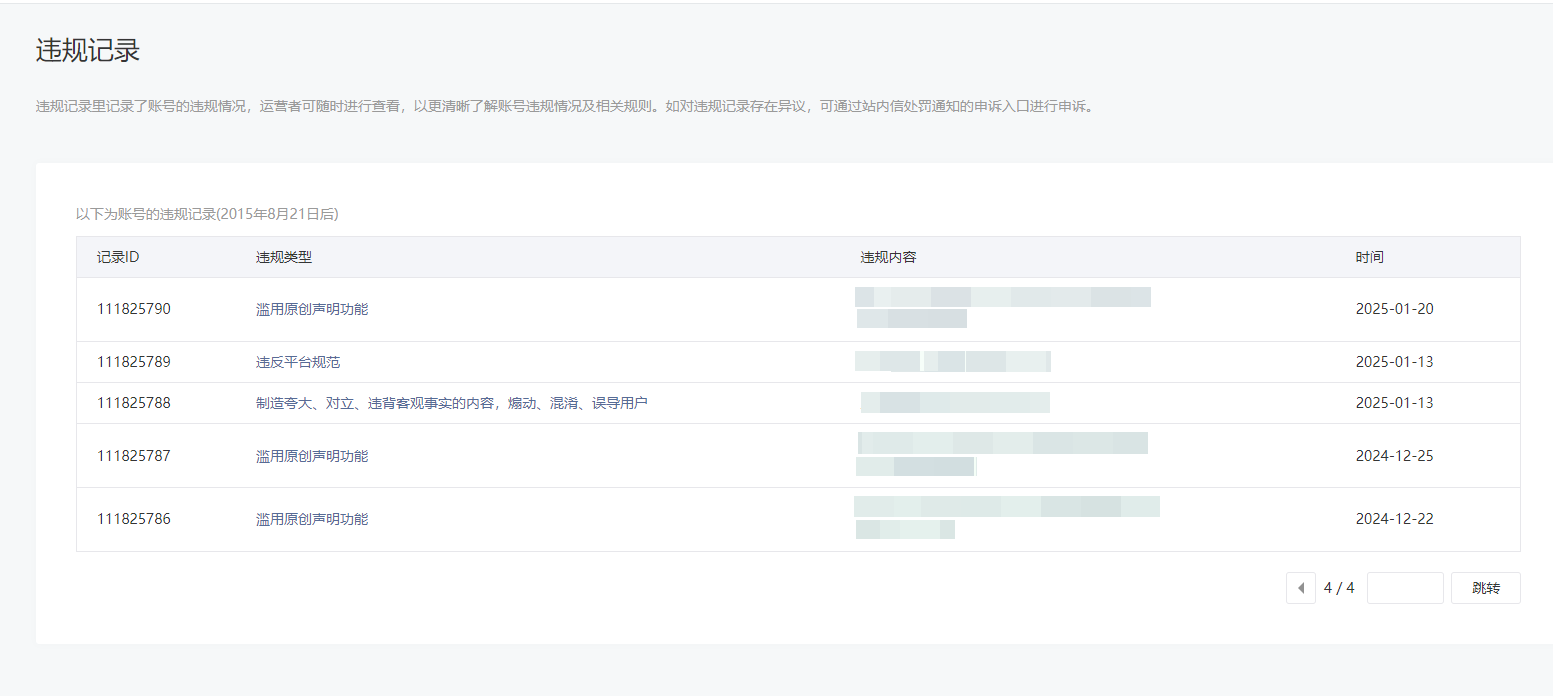Select record ID 111825787

click(134, 456)
